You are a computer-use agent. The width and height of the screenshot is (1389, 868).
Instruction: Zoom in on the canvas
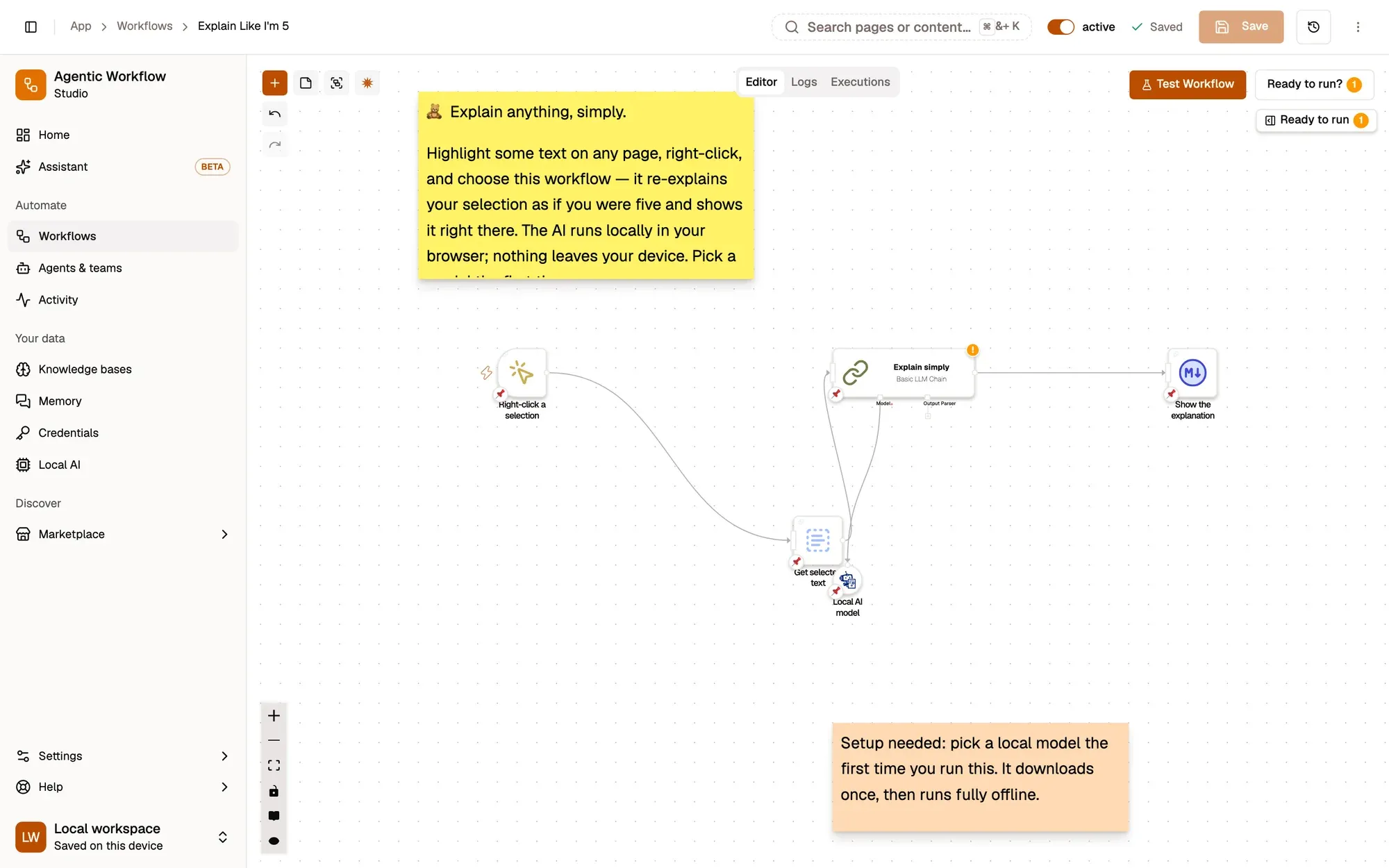click(274, 716)
